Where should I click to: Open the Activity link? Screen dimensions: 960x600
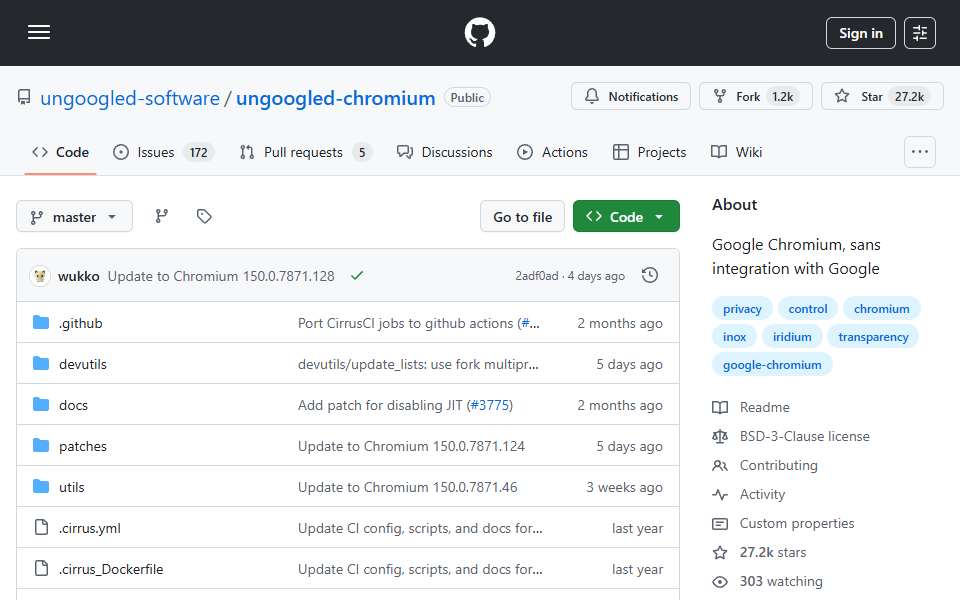[749, 494]
